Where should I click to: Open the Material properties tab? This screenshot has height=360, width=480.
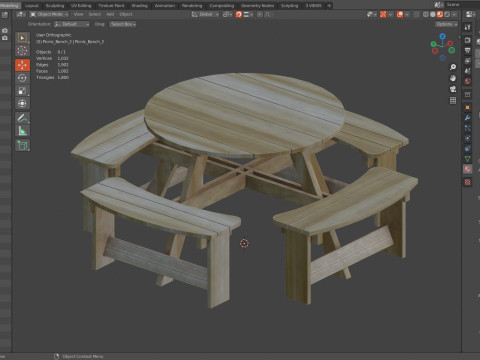(x=468, y=169)
